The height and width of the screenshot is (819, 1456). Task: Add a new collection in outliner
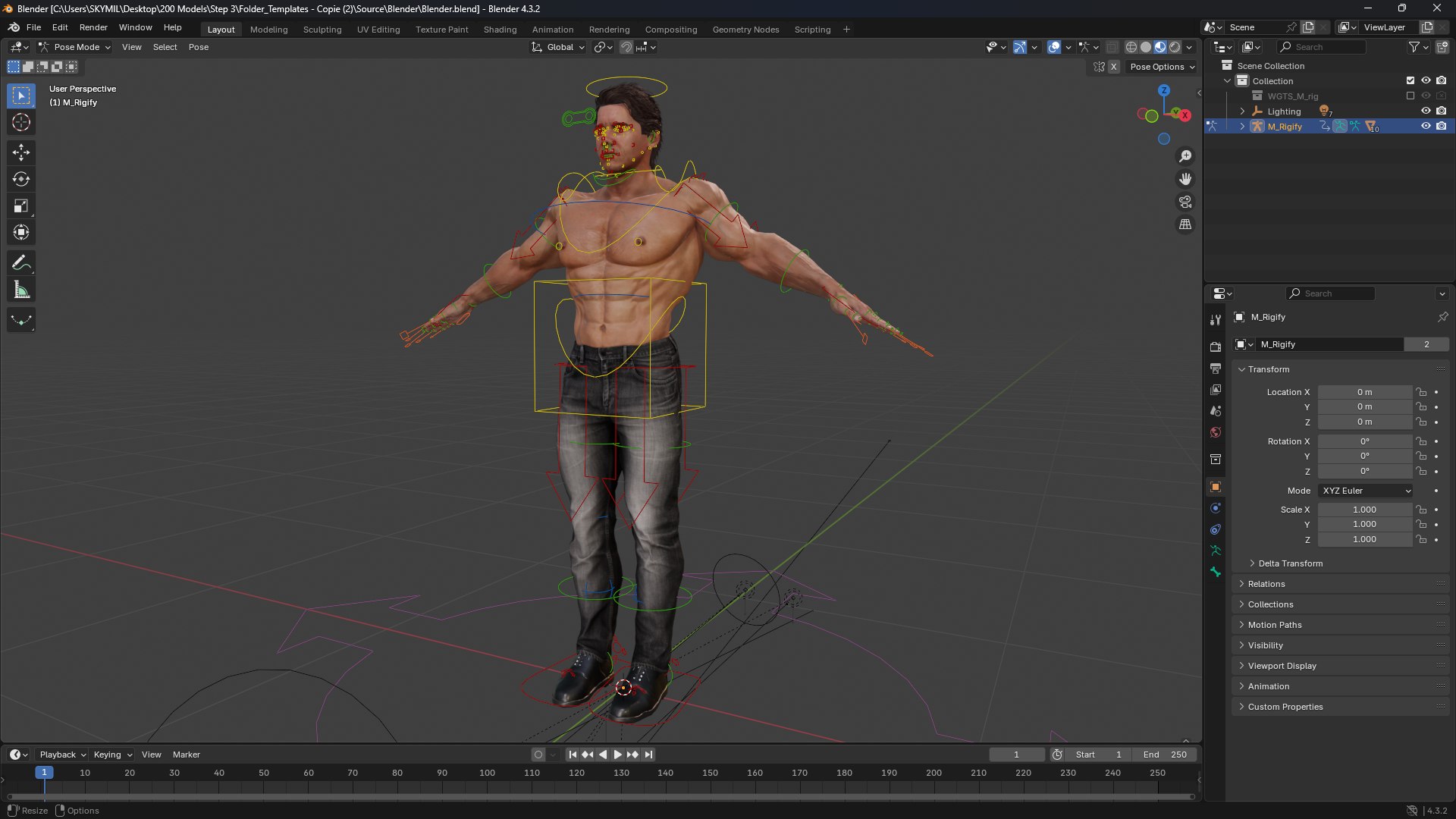coord(1442,47)
